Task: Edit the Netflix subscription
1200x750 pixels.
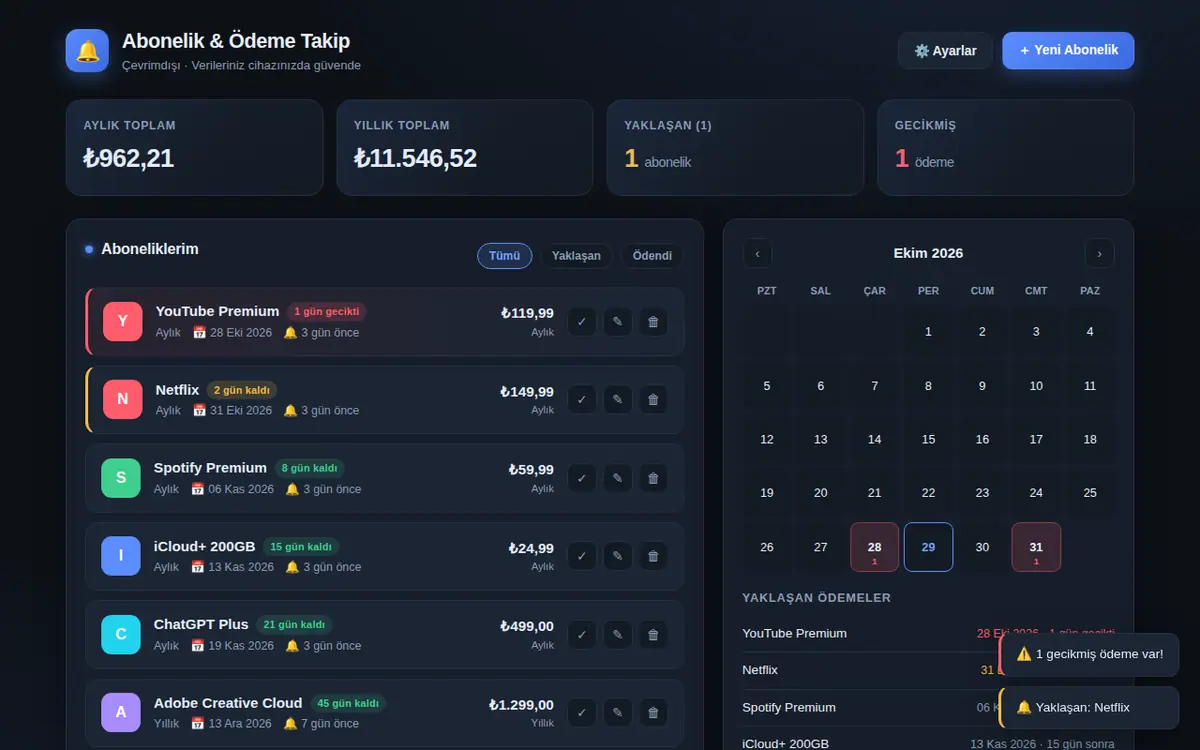Action: click(x=618, y=400)
